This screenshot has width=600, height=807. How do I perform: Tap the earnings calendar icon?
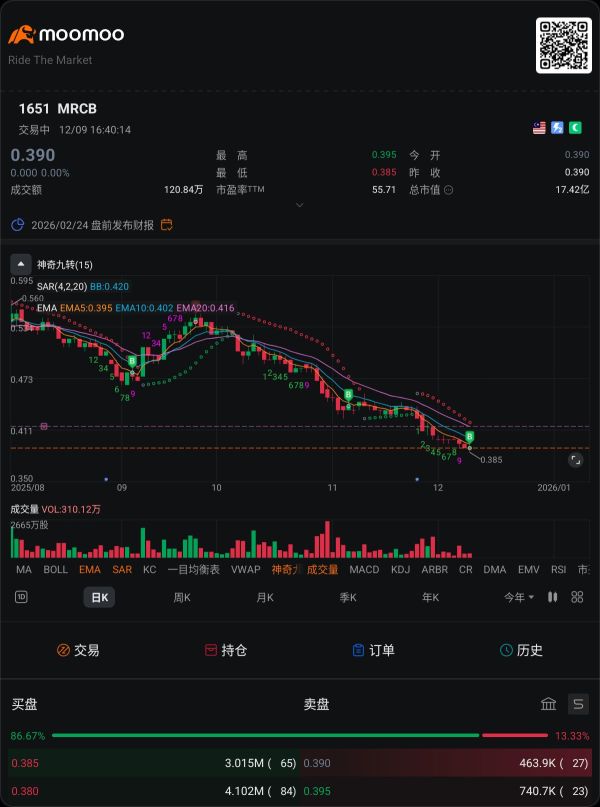click(166, 225)
